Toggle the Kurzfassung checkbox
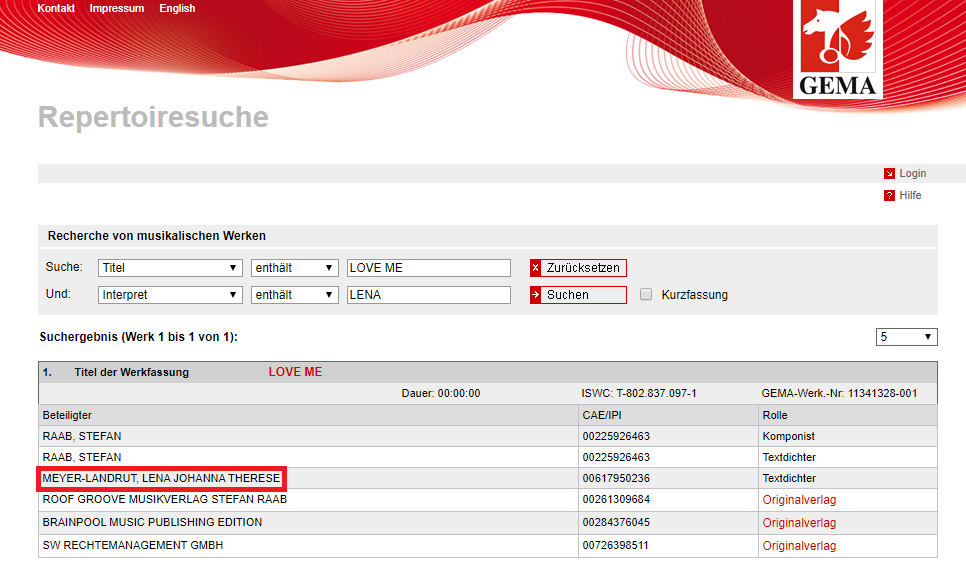The height and width of the screenshot is (569, 966). [x=646, y=294]
